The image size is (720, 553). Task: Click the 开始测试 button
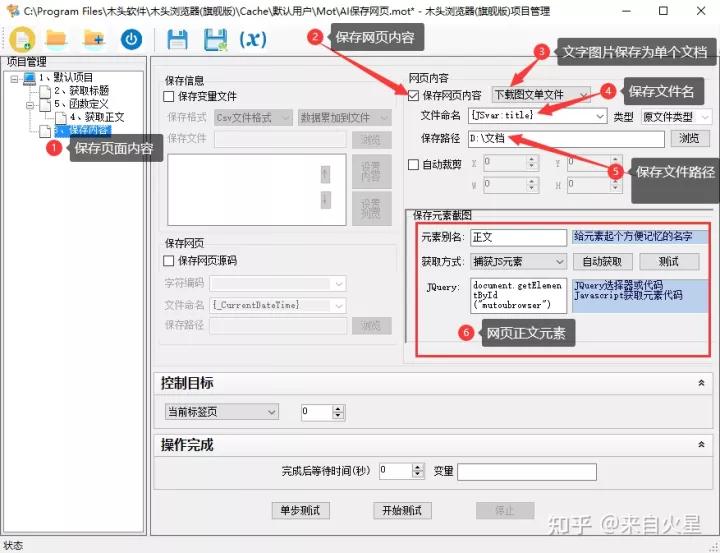point(402,510)
